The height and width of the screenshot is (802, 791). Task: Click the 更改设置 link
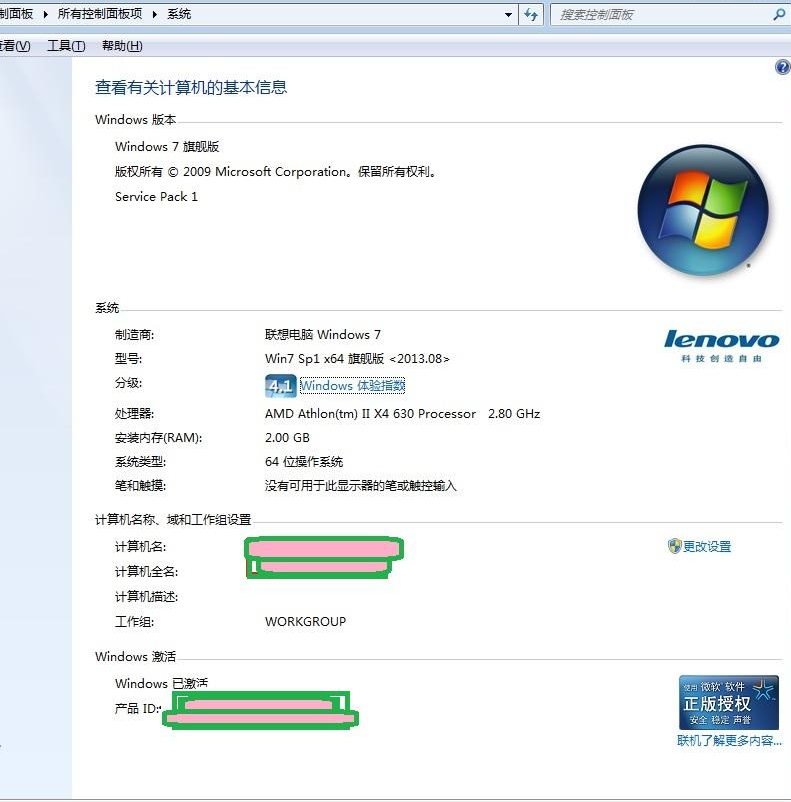(x=707, y=547)
